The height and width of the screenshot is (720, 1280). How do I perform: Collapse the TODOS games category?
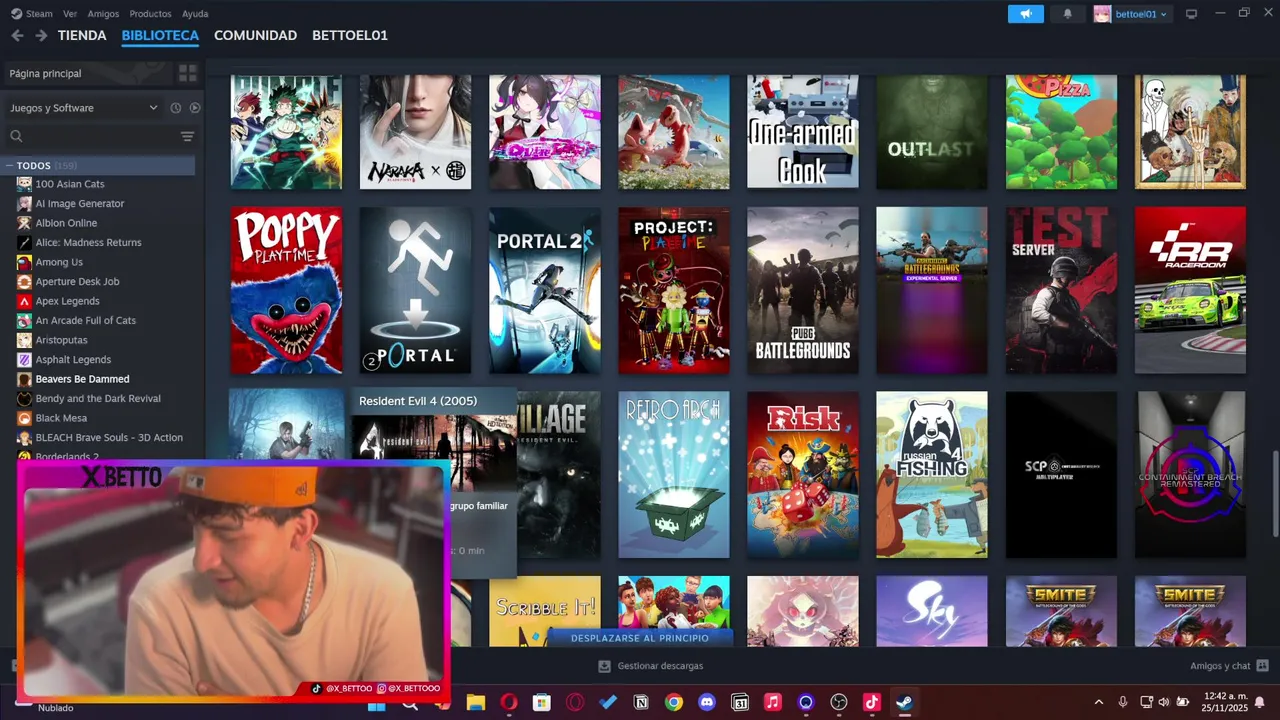click(x=9, y=166)
